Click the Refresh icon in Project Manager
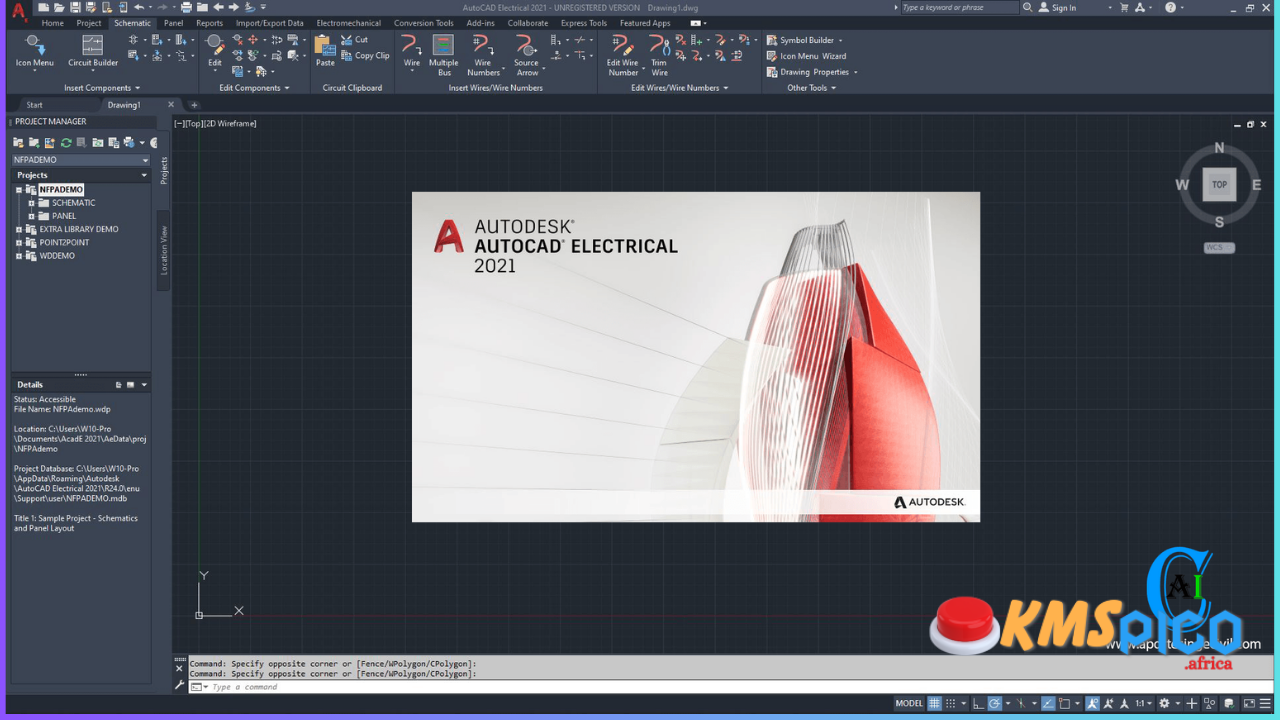This screenshot has width=1280, height=720. pos(66,143)
